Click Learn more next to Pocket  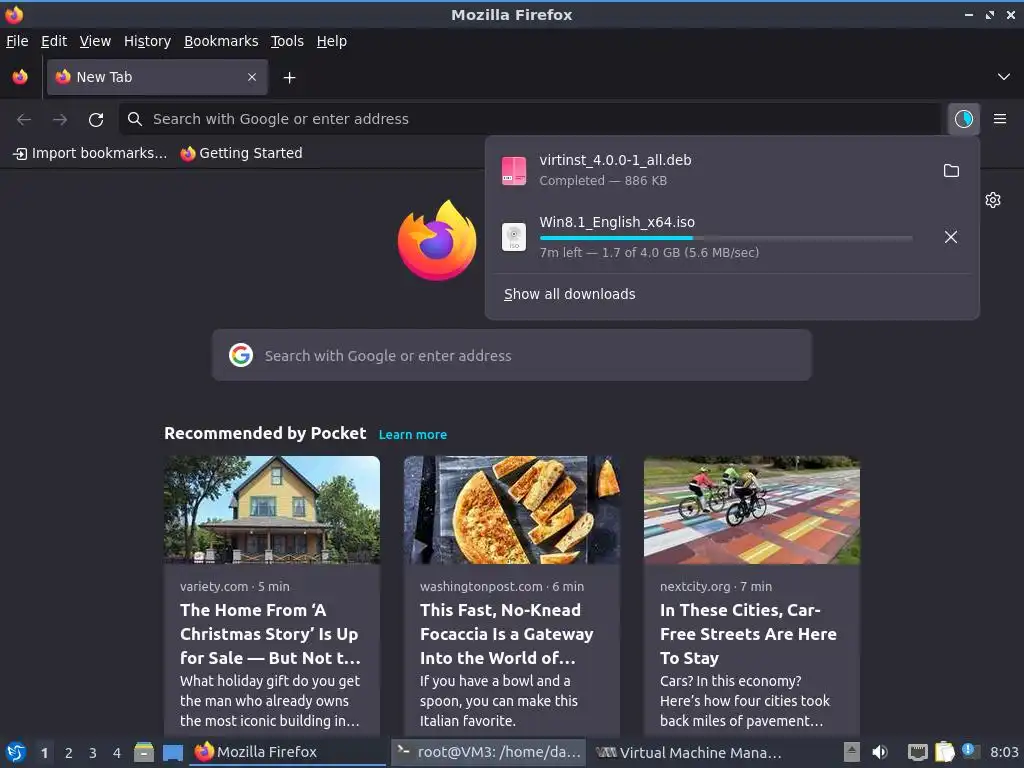[413, 434]
